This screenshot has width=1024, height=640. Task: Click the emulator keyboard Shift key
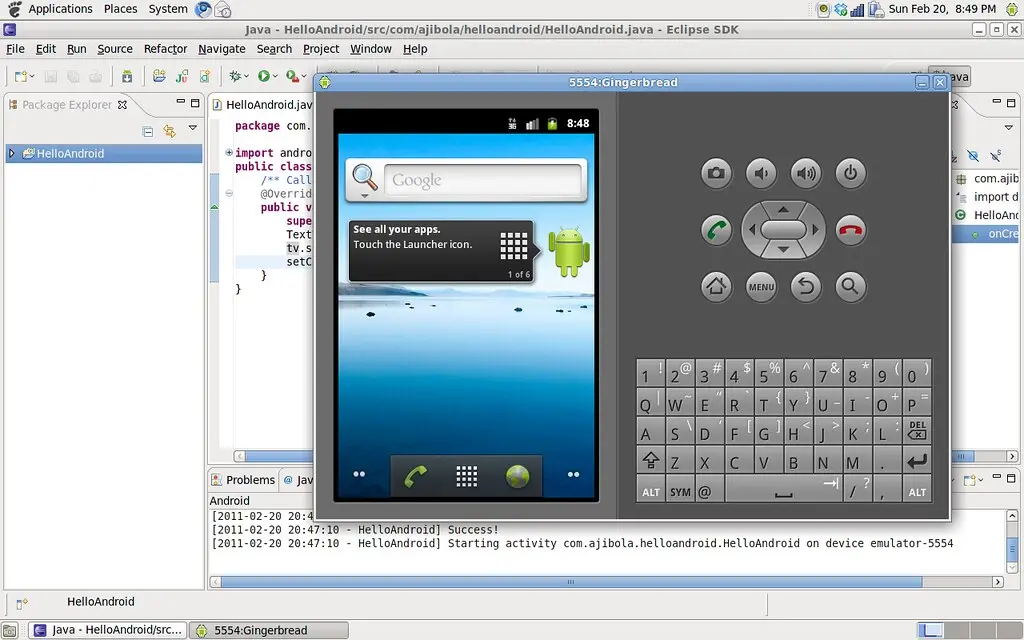(x=650, y=461)
